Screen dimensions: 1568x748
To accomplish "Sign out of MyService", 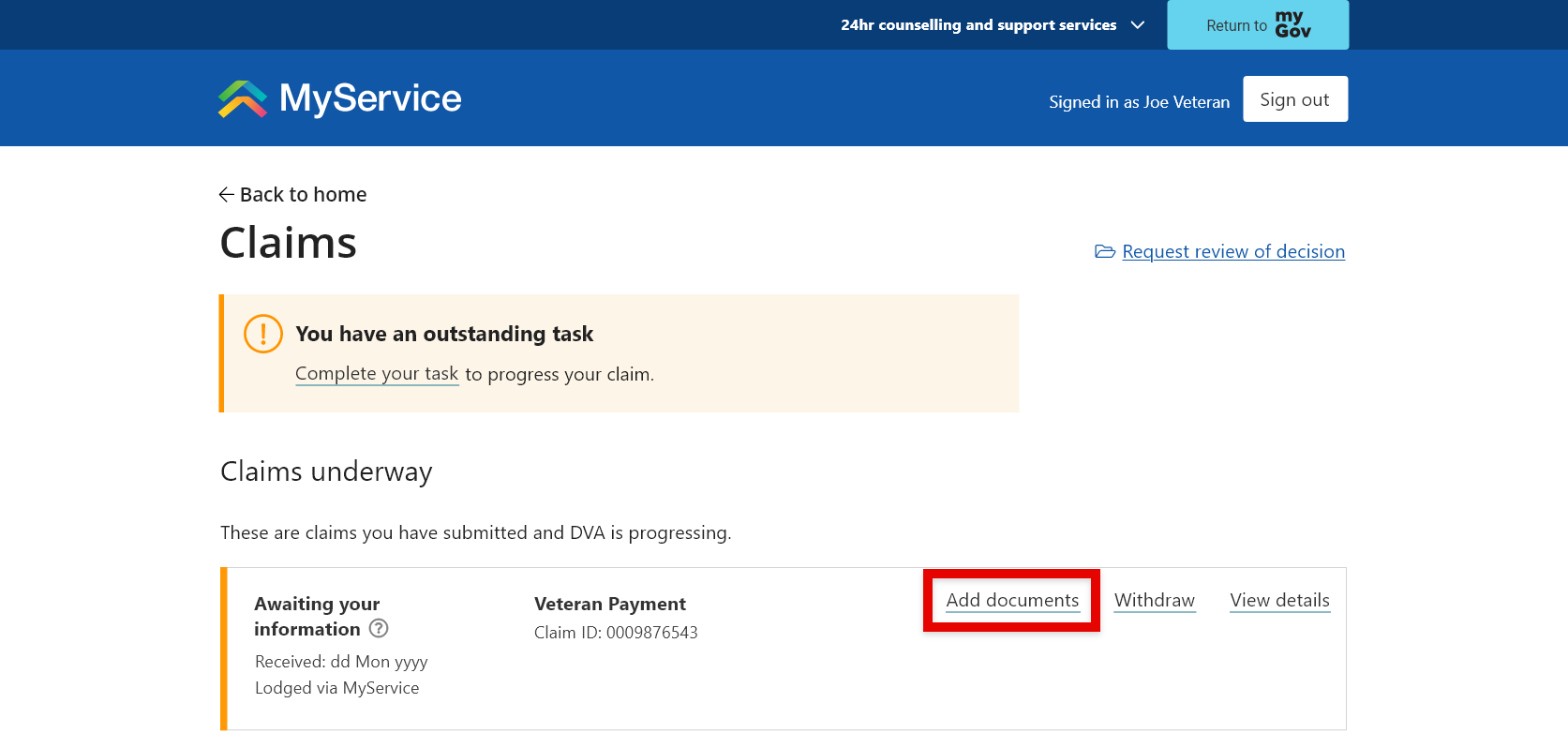I will point(1295,99).
